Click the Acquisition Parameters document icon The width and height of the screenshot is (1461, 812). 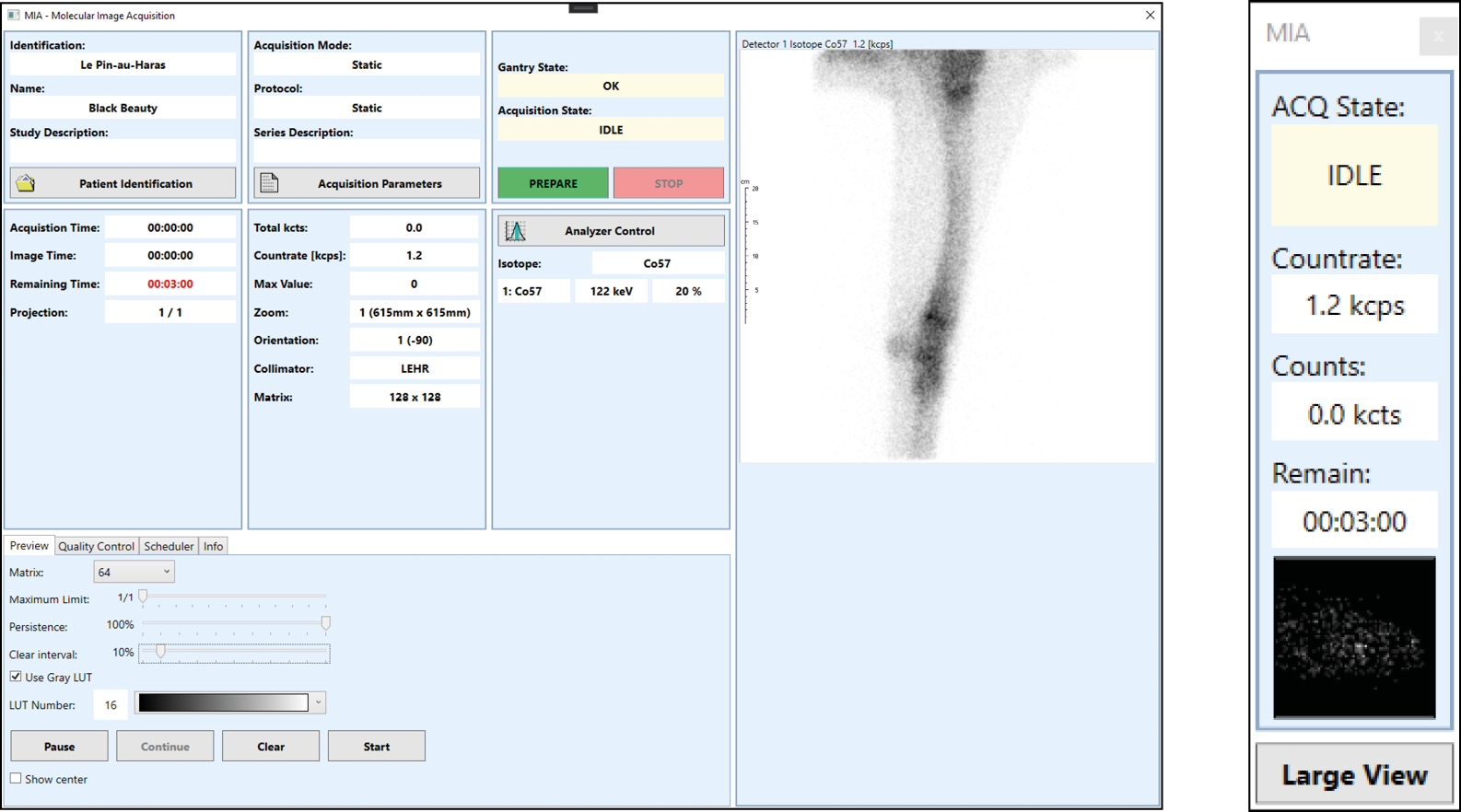(269, 183)
